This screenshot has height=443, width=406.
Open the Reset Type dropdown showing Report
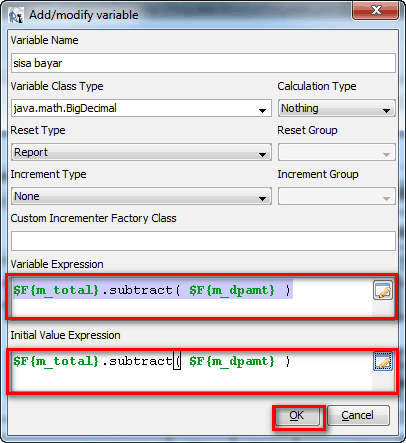[x=141, y=152]
